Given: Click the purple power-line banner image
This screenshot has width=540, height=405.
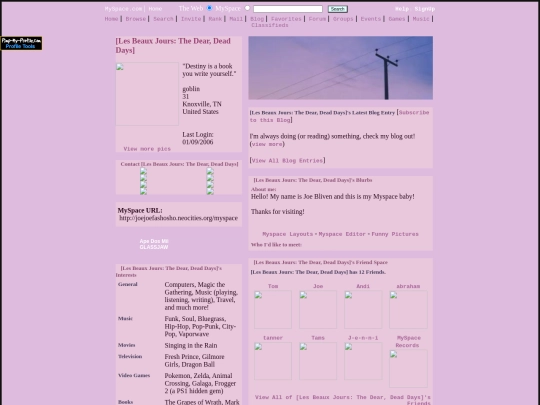Looking at the screenshot, I should pyautogui.click(x=341, y=68).
